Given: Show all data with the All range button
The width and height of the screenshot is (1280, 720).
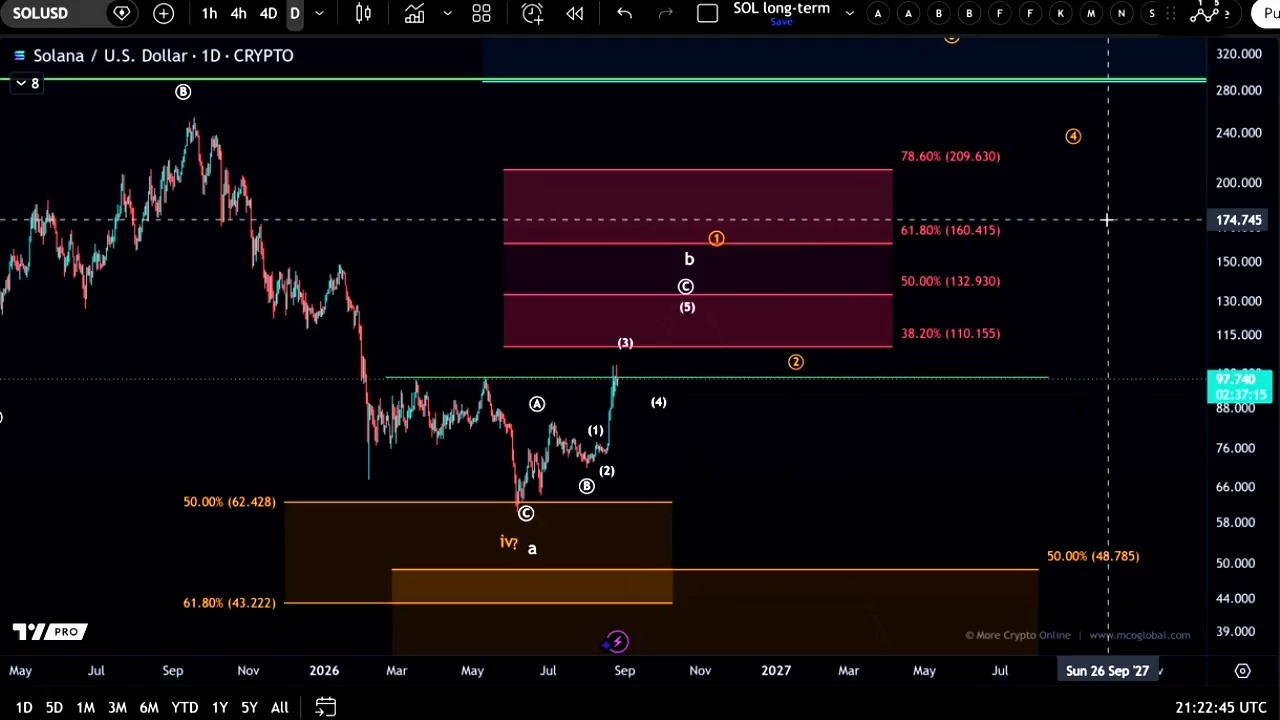Looking at the screenshot, I should click(x=280, y=708).
